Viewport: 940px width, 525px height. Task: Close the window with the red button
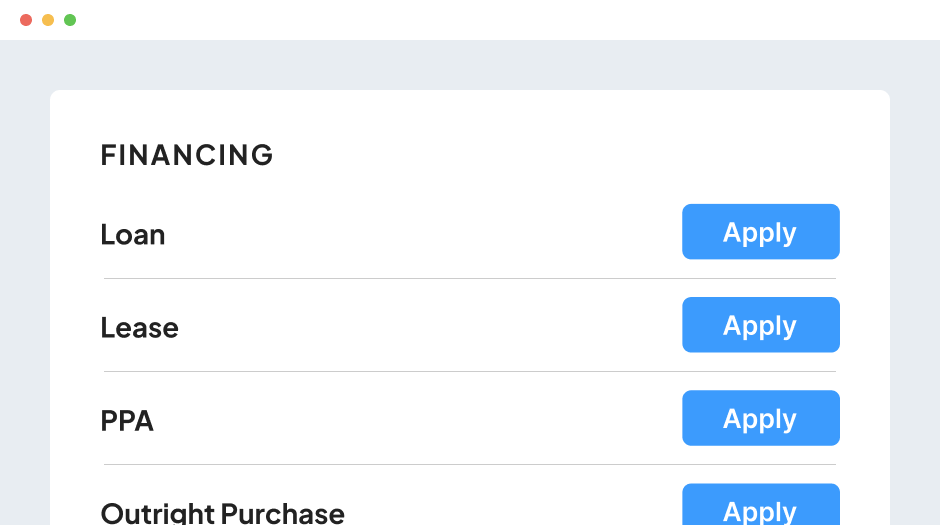point(26,20)
